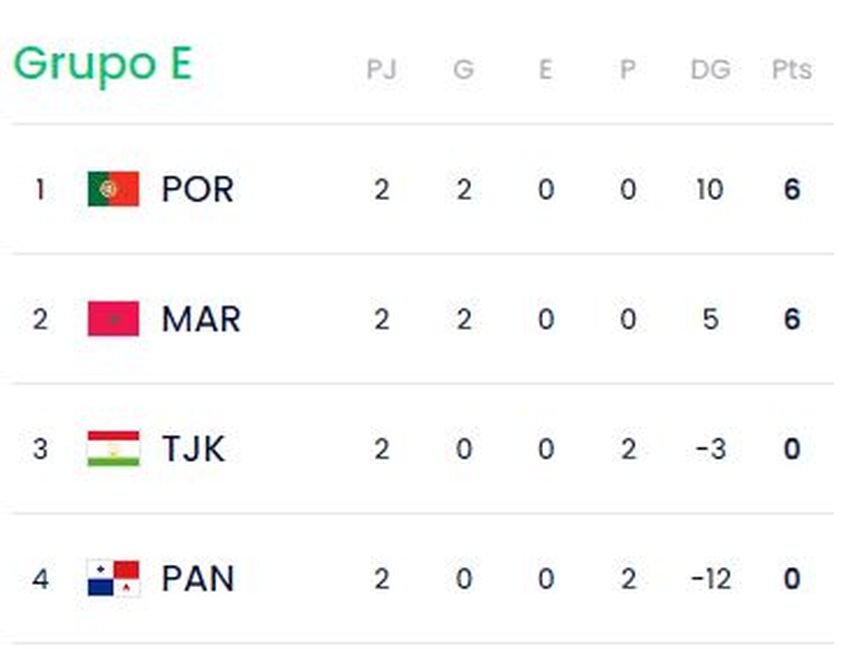Sort by the Pts column header

(x=791, y=70)
